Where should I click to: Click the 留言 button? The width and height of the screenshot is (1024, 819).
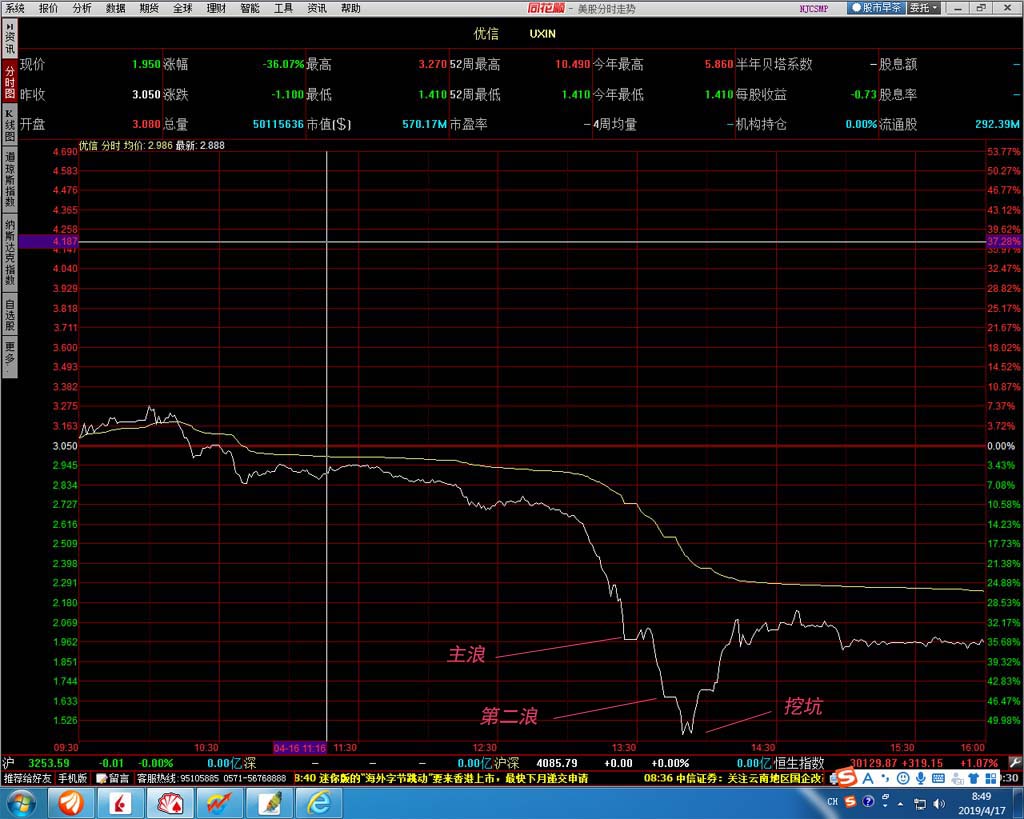point(112,778)
